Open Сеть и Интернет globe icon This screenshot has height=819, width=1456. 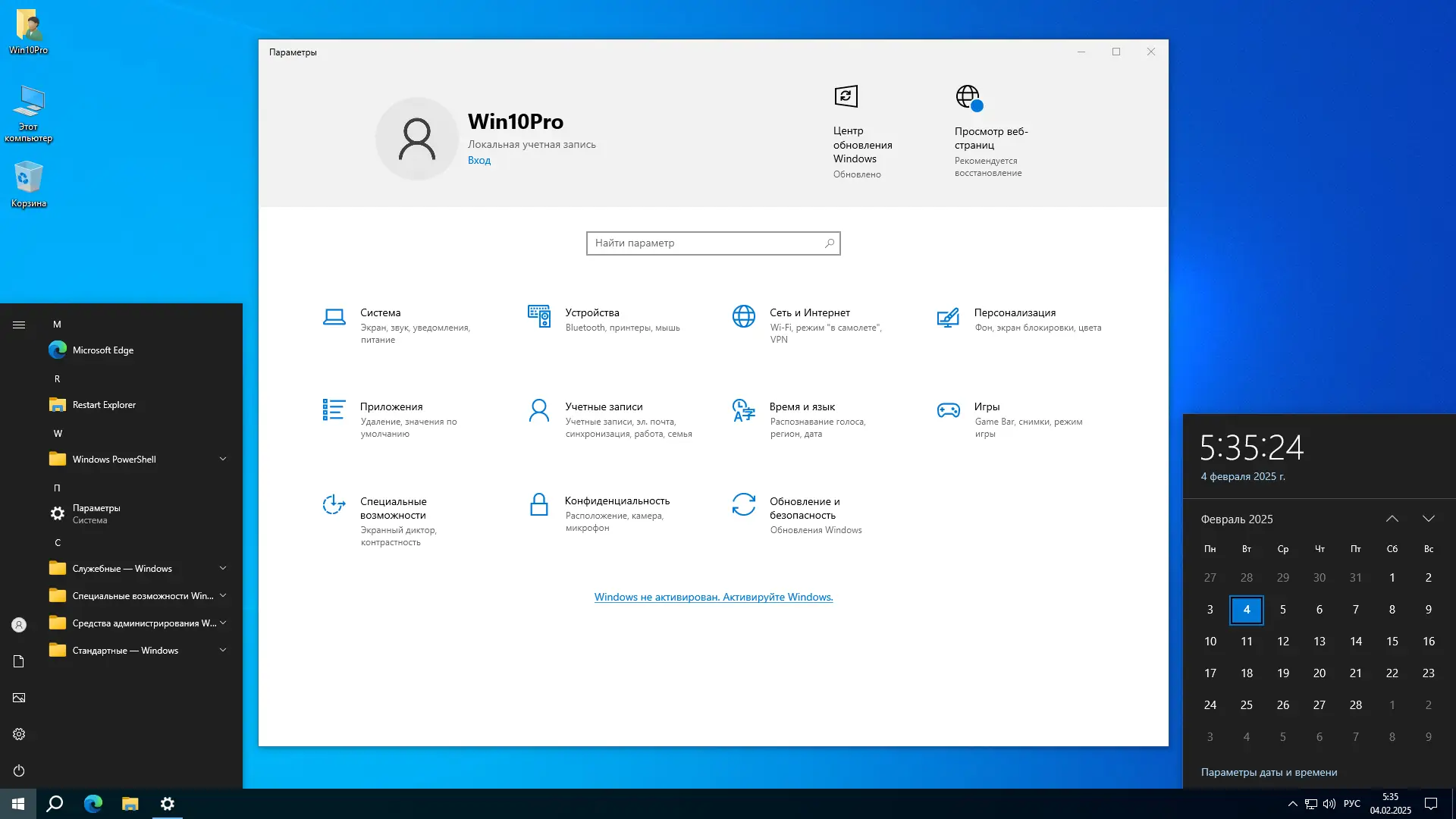coord(743,316)
